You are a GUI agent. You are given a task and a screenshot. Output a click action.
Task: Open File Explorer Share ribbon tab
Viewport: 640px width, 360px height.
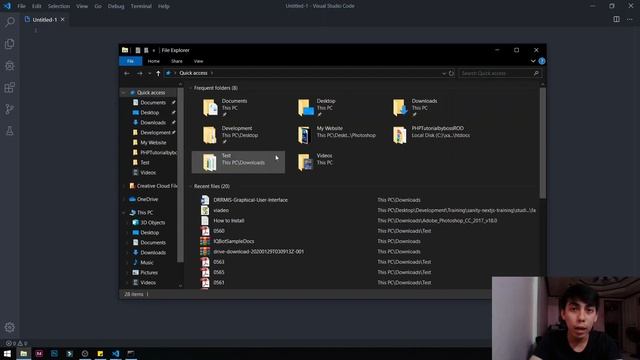[177, 61]
